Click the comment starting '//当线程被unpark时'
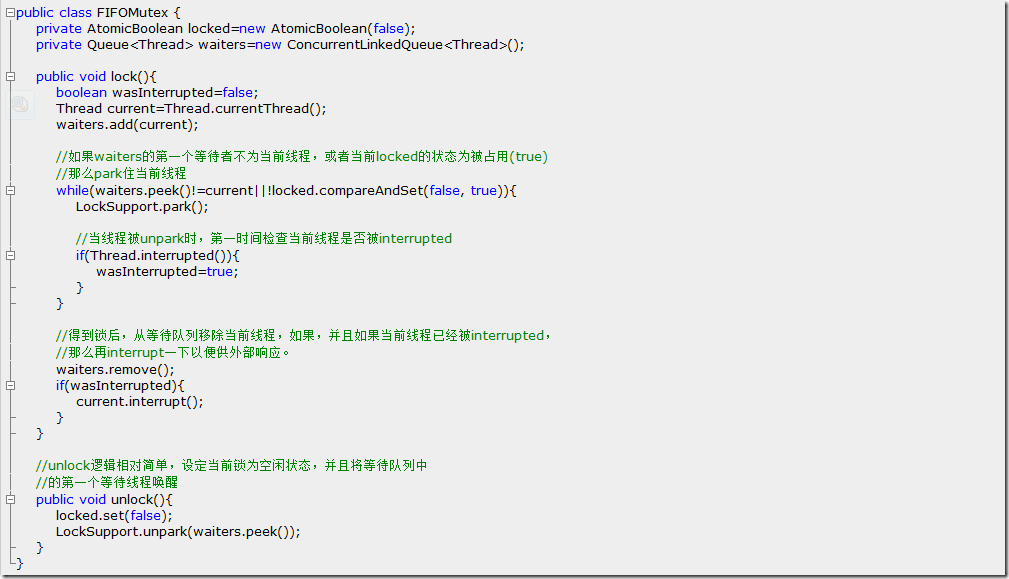 pos(264,239)
